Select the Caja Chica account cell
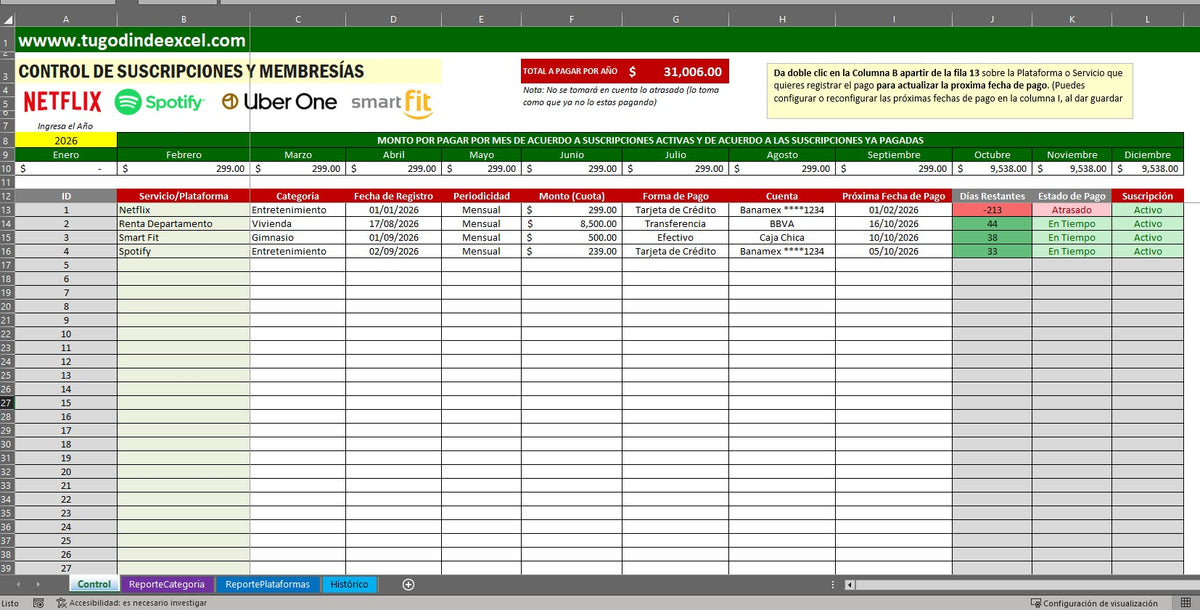Image resolution: width=1200 pixels, height=610 pixels. [x=782, y=238]
